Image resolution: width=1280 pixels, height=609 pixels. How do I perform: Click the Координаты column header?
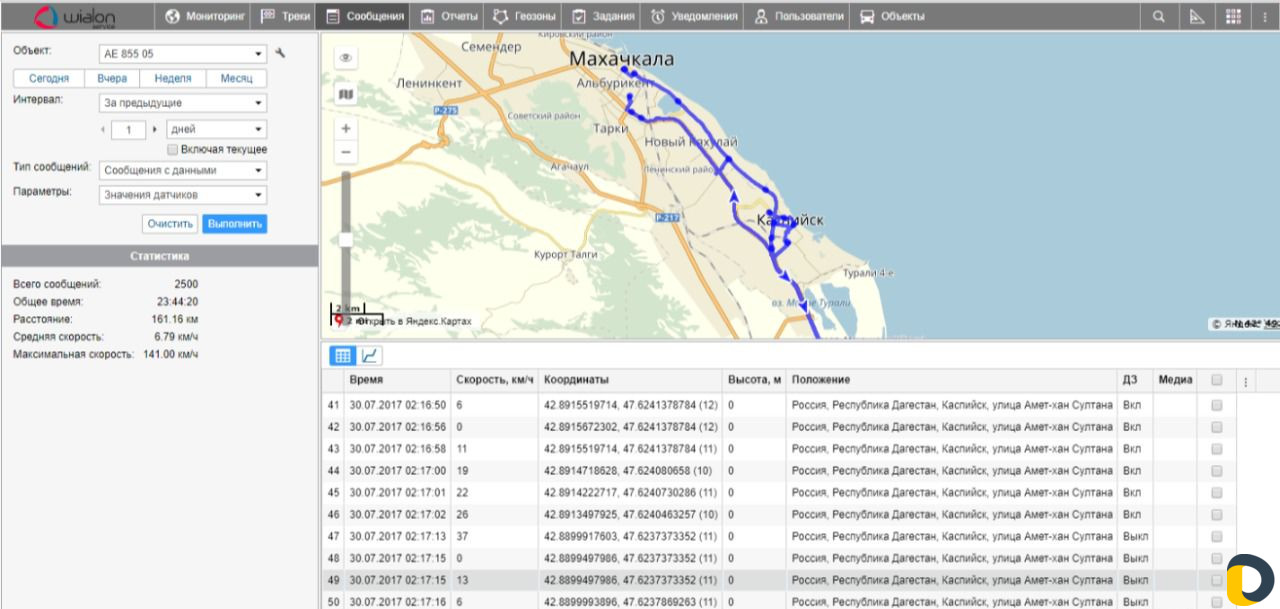click(x=630, y=380)
